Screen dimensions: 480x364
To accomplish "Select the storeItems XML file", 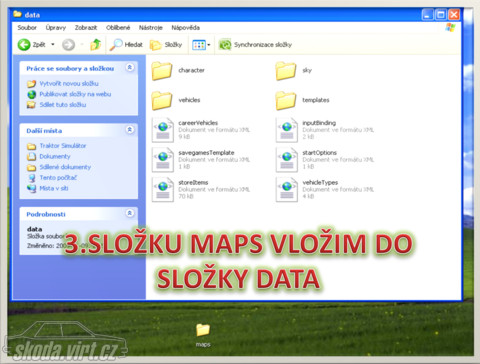I will (x=201, y=189).
